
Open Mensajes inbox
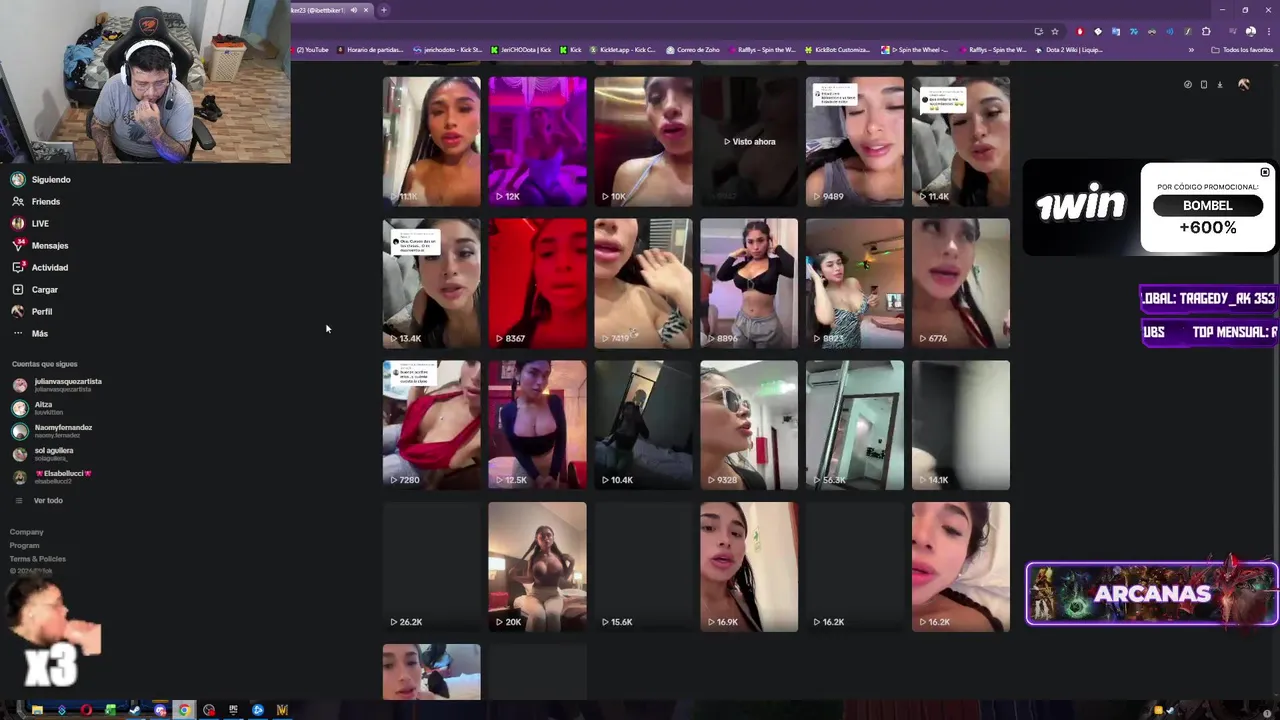(40, 246)
